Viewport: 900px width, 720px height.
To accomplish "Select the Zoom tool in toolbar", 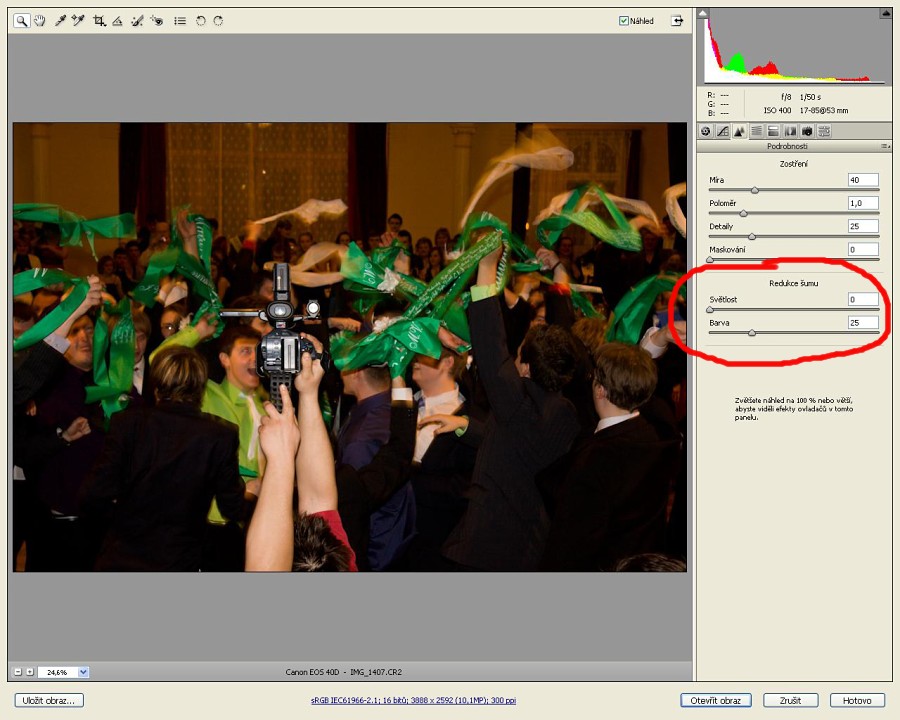I will (x=21, y=20).
